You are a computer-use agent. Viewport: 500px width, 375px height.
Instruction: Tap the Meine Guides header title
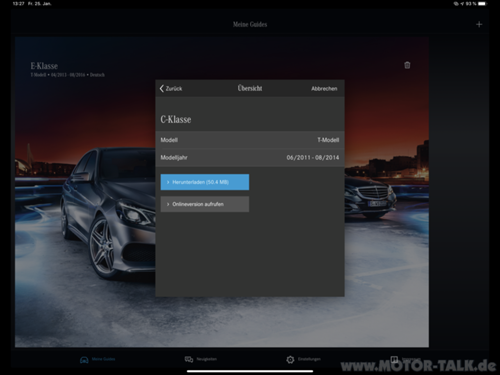[250, 24]
